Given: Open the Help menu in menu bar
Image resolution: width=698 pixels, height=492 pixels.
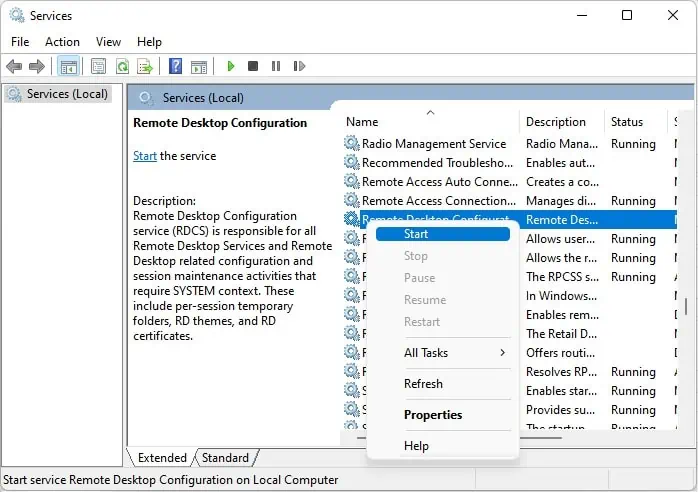Looking at the screenshot, I should (x=149, y=42).
